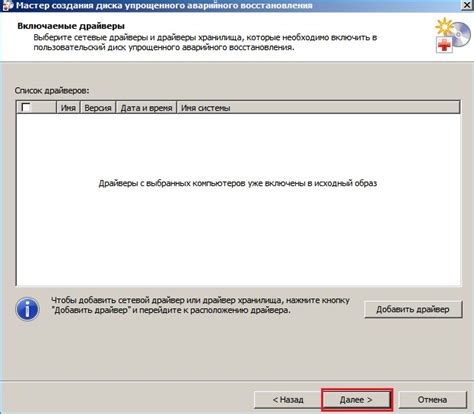Cancel the wizard with the Отмена button
This screenshot has width=474, height=414.
(x=432, y=399)
